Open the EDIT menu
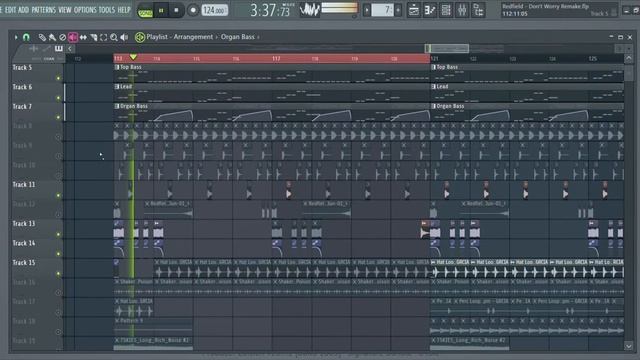This screenshot has height=360, width=640. [x=11, y=10]
